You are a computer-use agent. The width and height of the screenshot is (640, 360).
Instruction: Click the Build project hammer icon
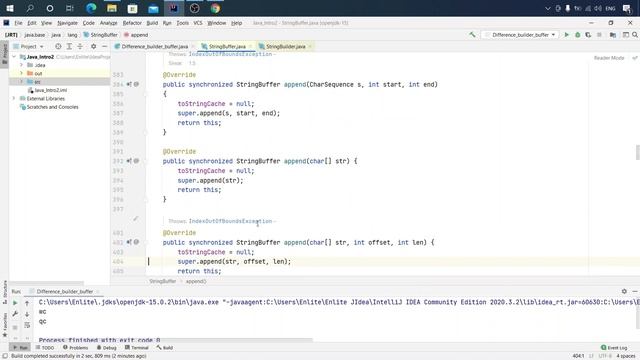click(x=472, y=35)
